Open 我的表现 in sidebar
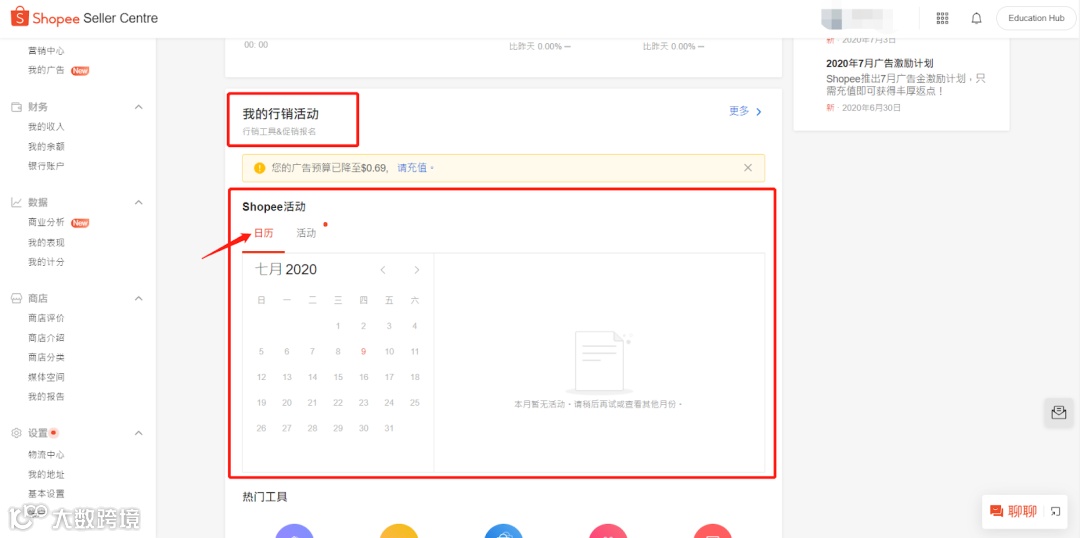The image size is (1080, 538). point(46,242)
